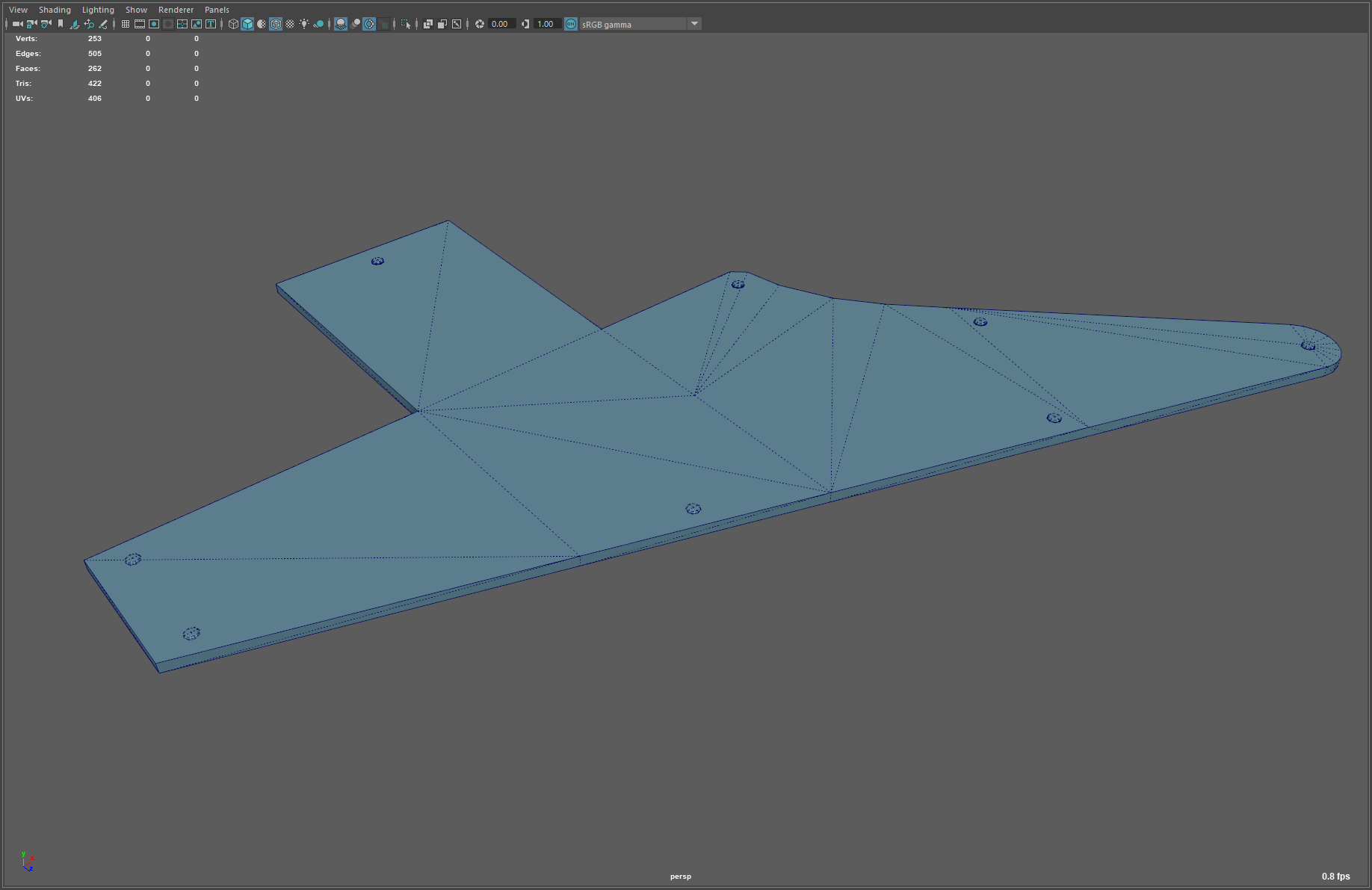1372x890 pixels.
Task: Toggle the color management ON button
Action: coord(571,24)
